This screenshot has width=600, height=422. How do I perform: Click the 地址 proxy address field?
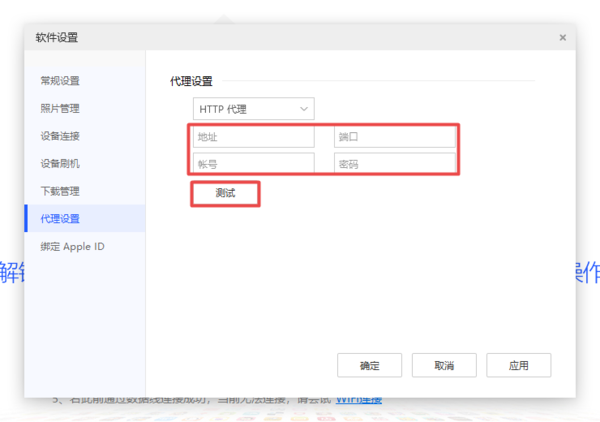253,137
